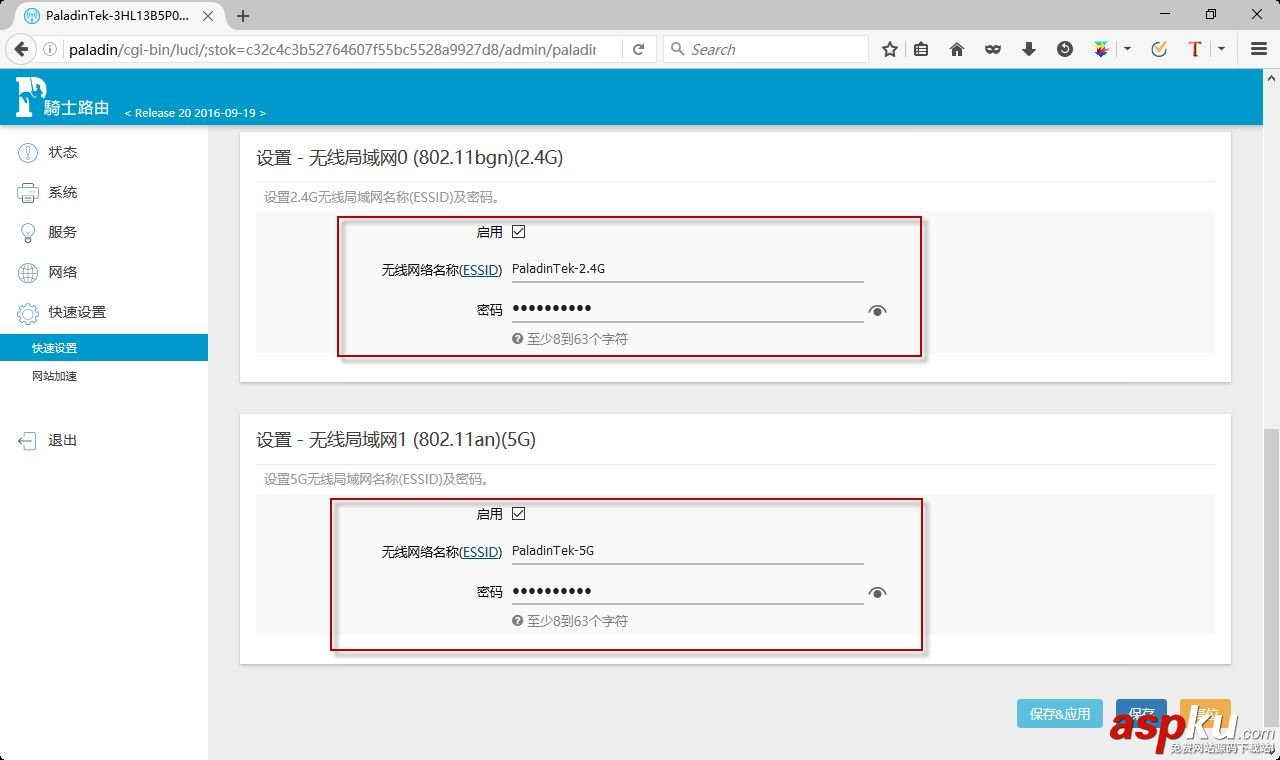The width and height of the screenshot is (1280, 760).
Task: Reveal the 5G password with eye icon
Action: (877, 593)
